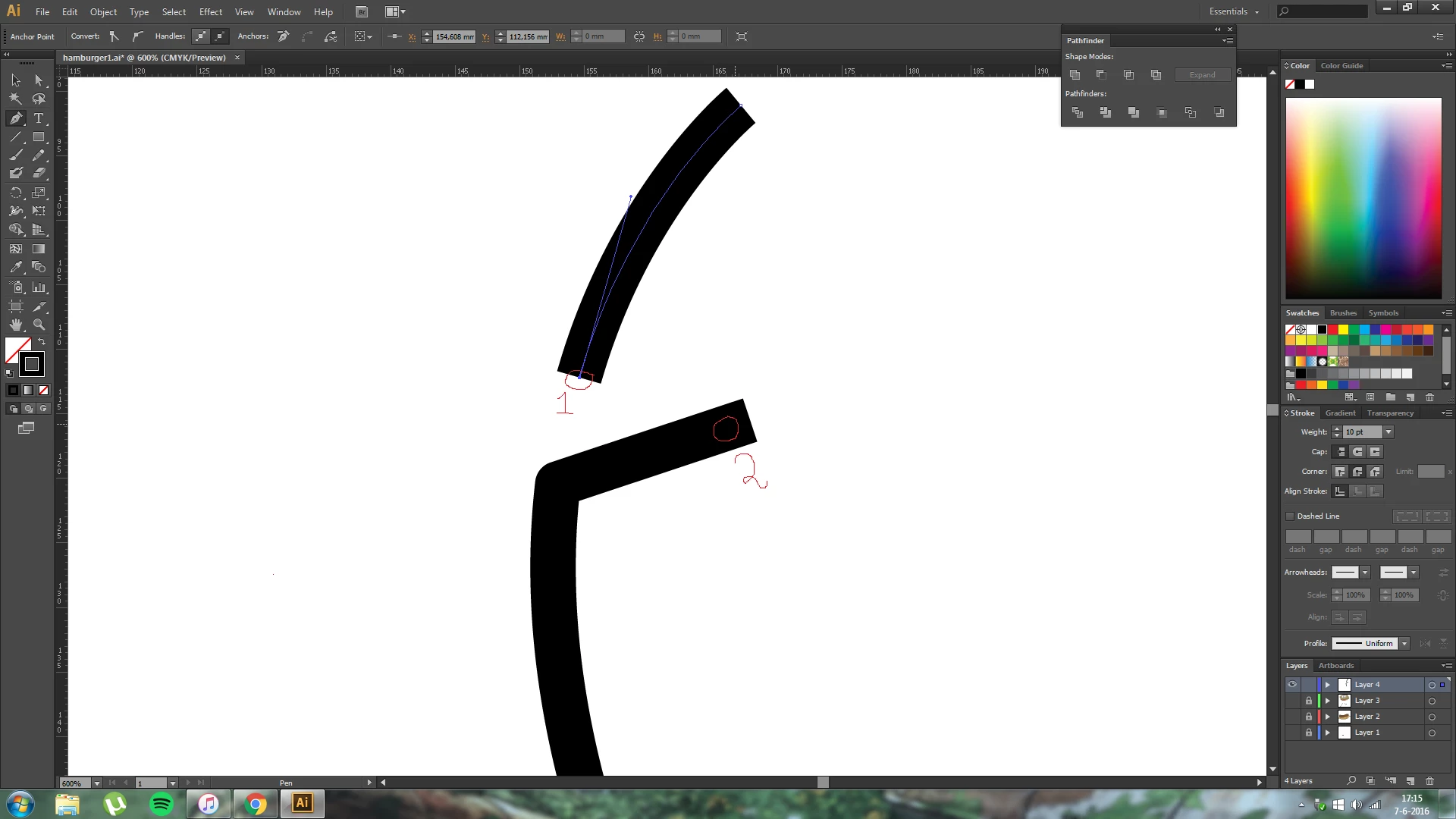Select the Type tool
Screen dimensions: 1456x819
tap(39, 118)
